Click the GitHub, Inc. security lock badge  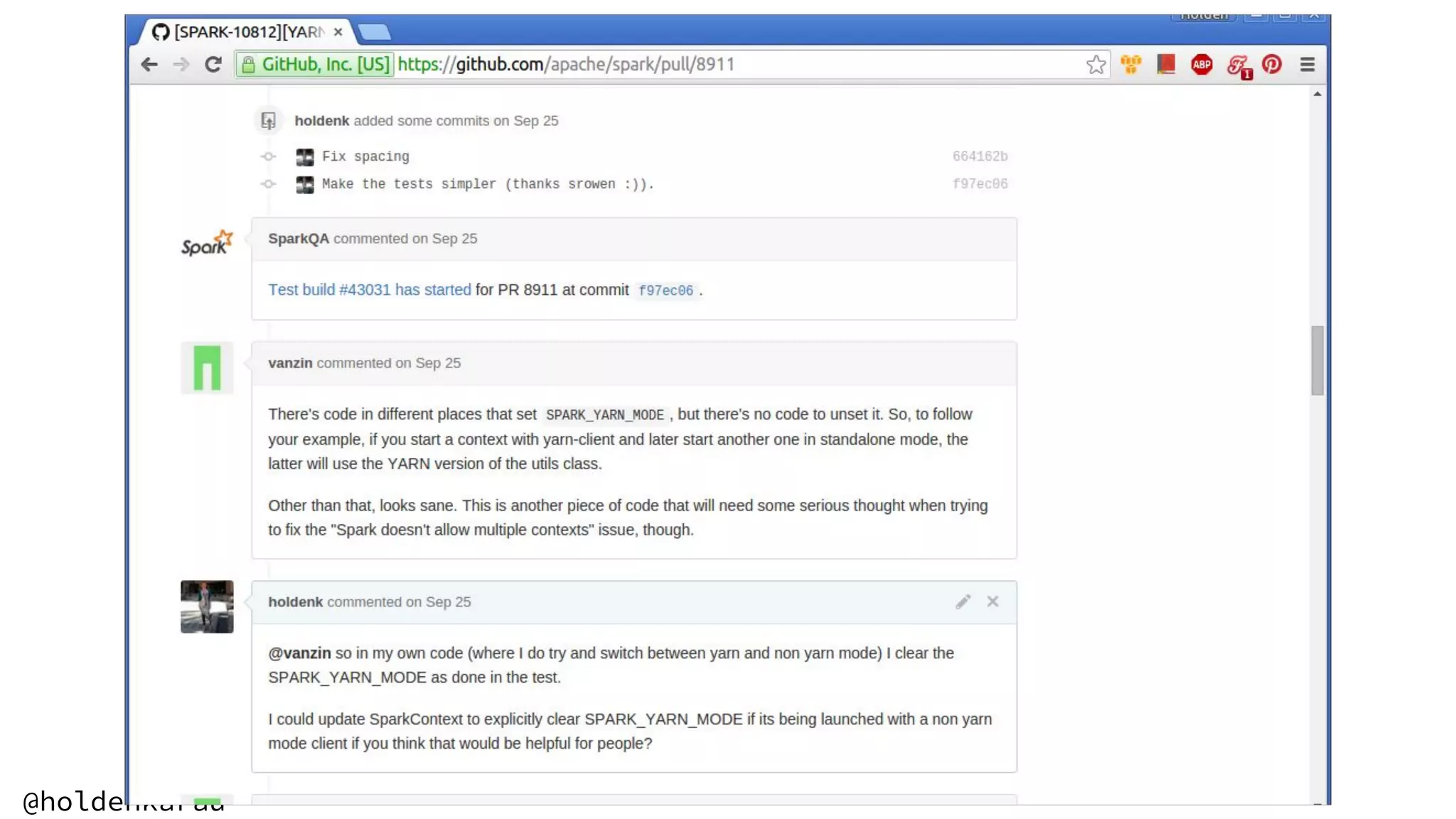click(x=315, y=65)
